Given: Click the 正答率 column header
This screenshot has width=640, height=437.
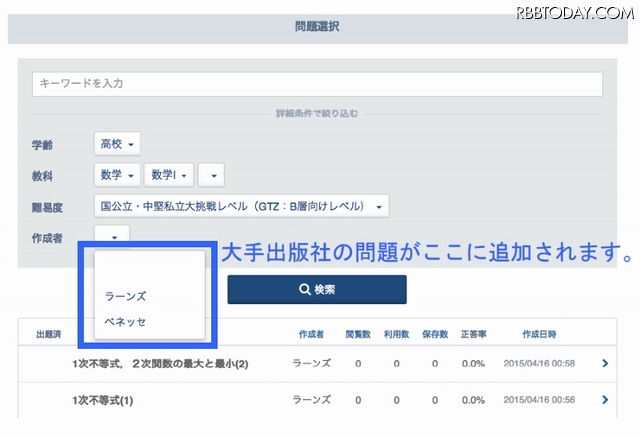Looking at the screenshot, I should pyautogui.click(x=473, y=335).
